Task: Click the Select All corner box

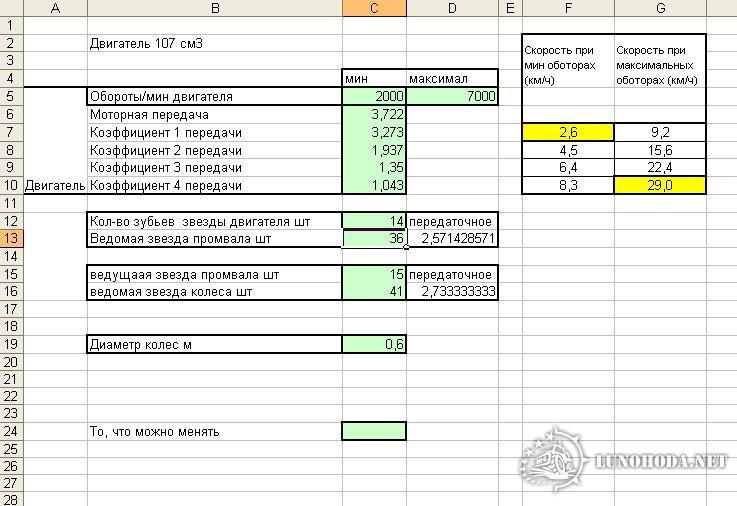Action: click(11, 9)
